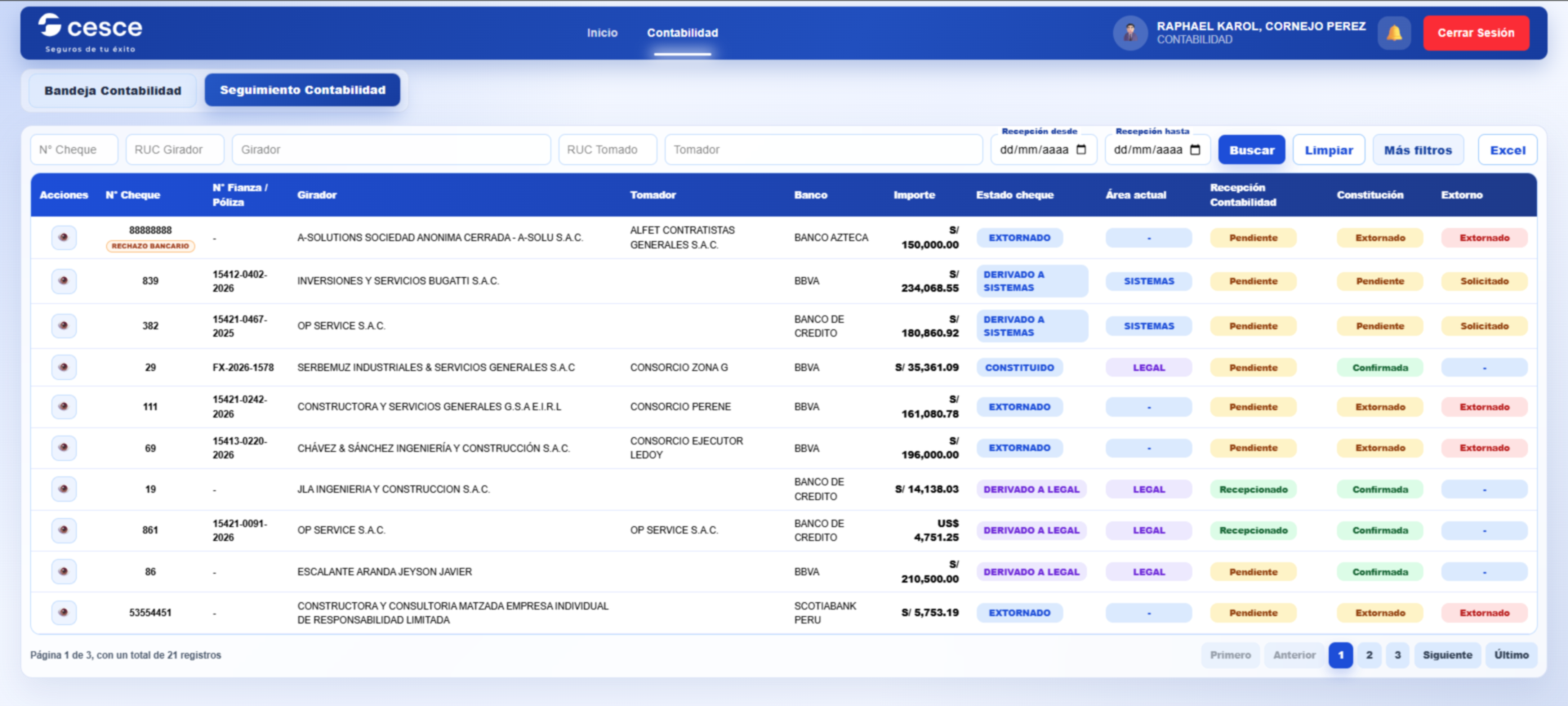Select the FX-2026-1578 póliza number
The width and height of the screenshot is (1568, 706).
[243, 368]
